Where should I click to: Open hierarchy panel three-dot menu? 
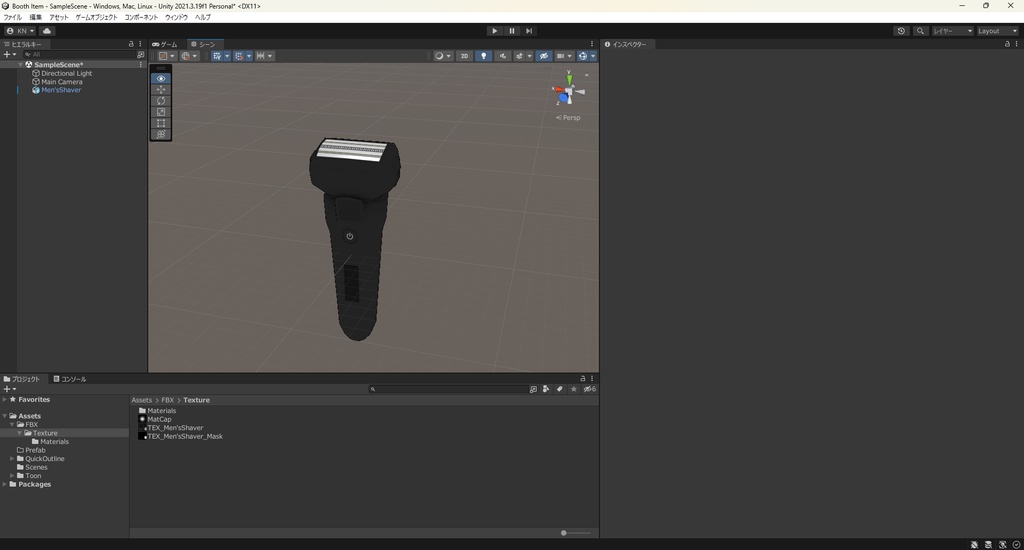[x=140, y=44]
